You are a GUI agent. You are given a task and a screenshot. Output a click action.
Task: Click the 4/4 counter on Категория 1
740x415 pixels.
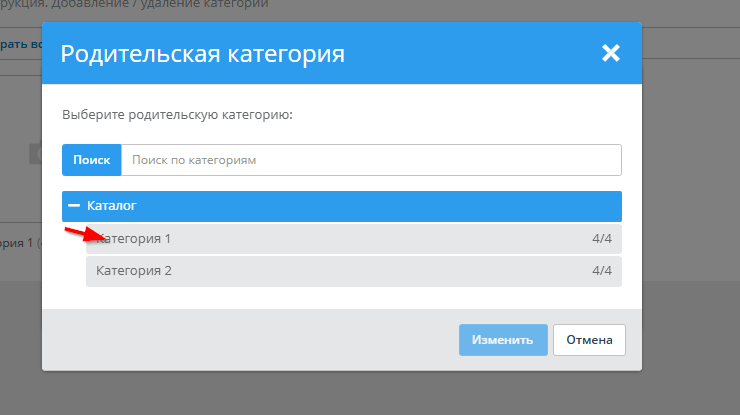click(601, 239)
